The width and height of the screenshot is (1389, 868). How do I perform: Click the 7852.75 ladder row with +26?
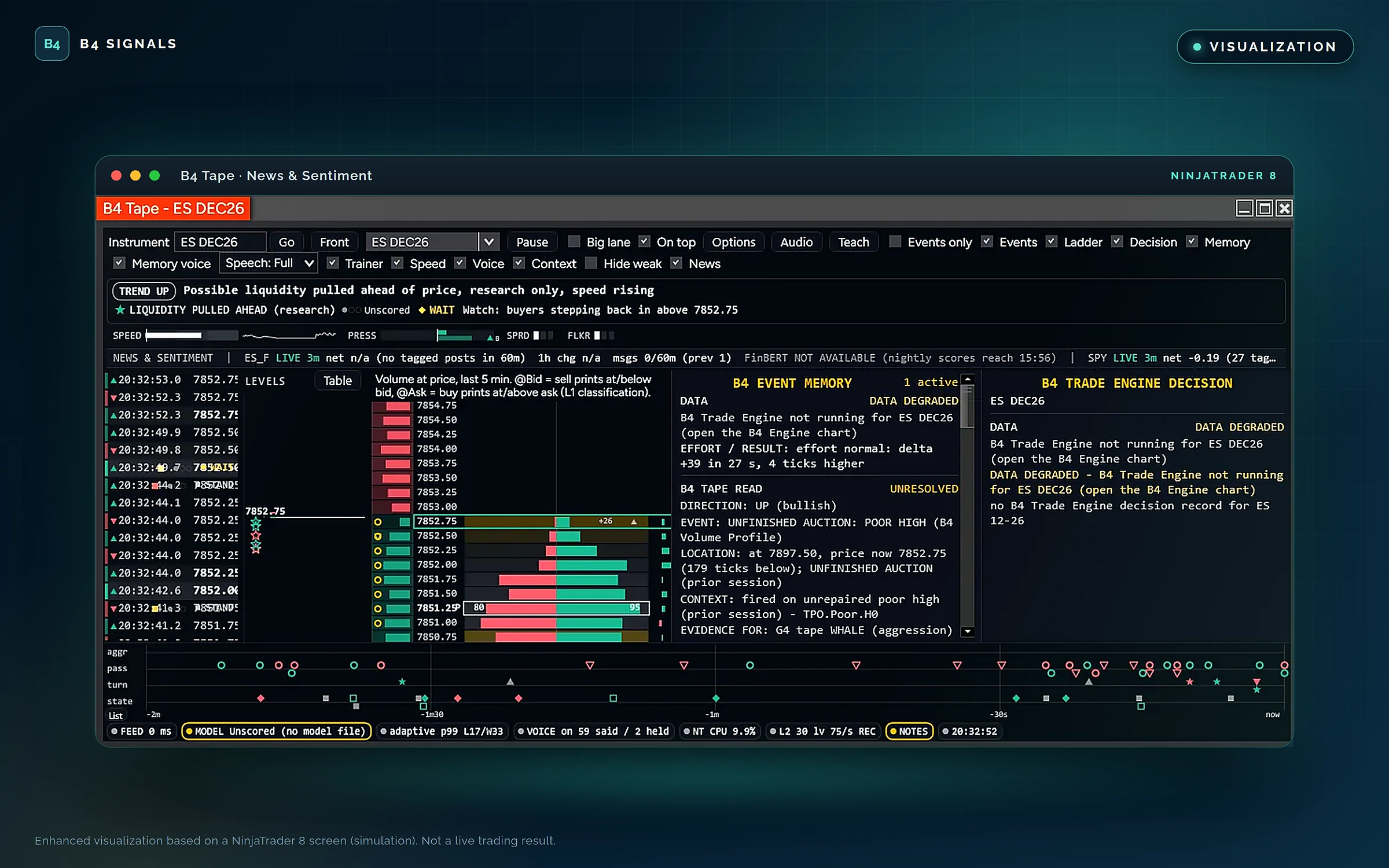(x=542, y=521)
